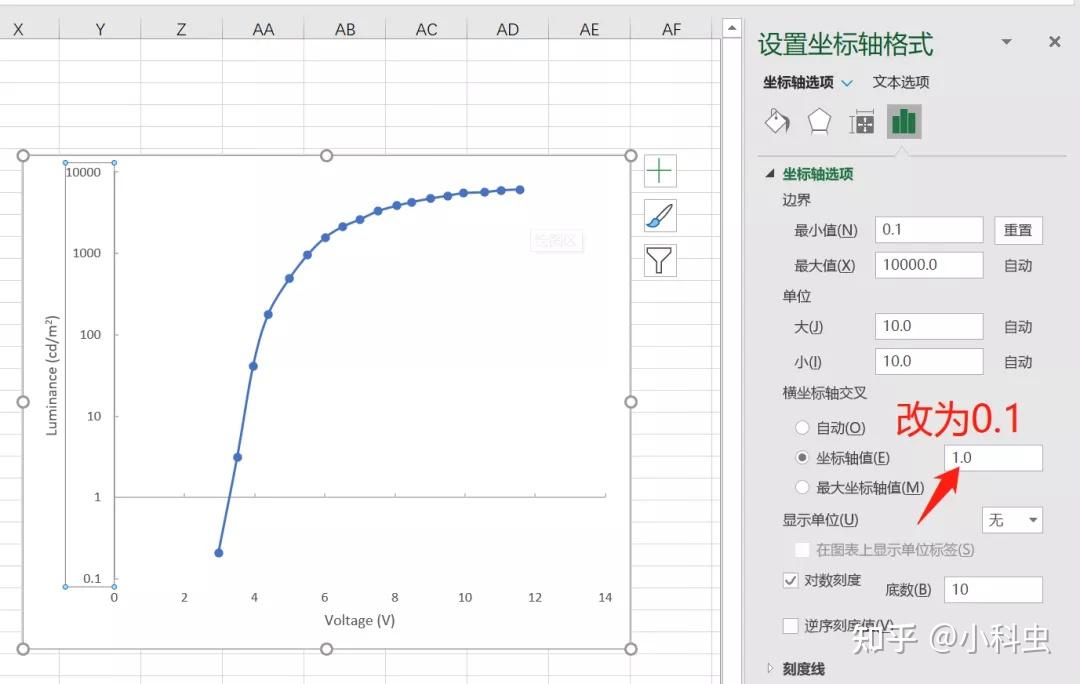
Task: Open Chart Styles with the brush icon
Action: (659, 215)
